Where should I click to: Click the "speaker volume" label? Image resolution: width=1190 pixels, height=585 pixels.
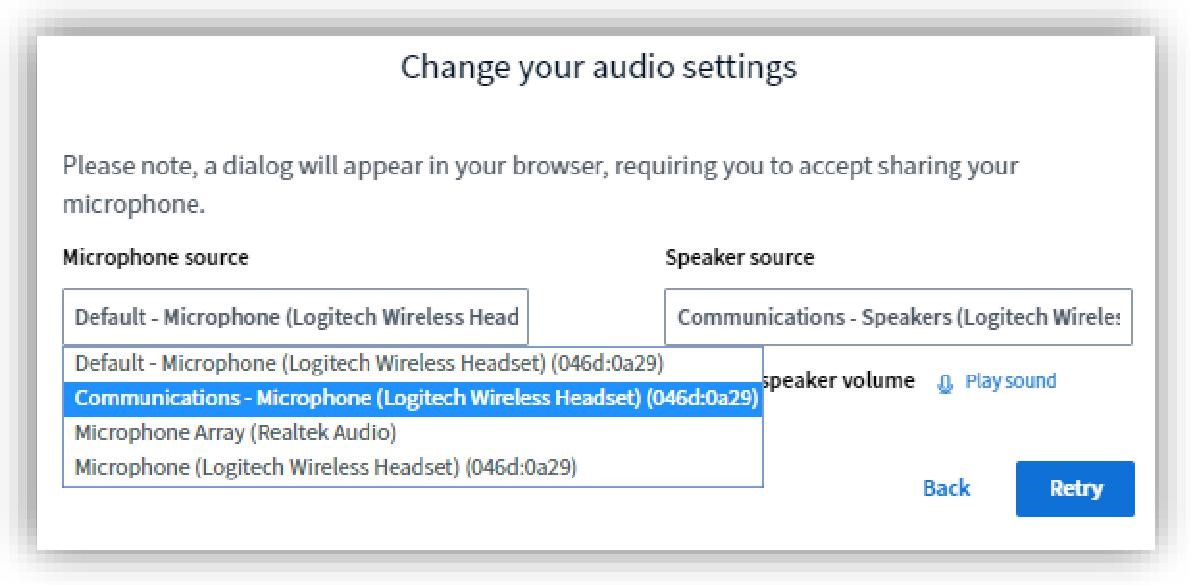click(x=838, y=381)
